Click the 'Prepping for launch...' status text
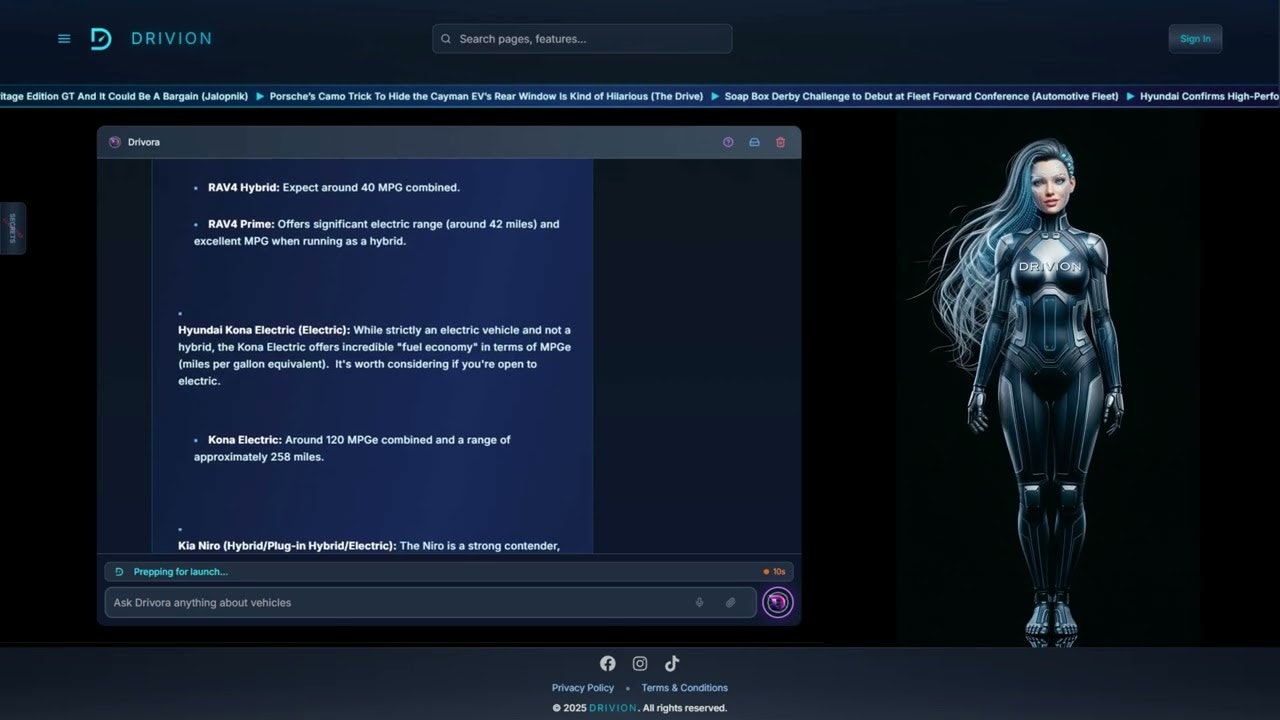The width and height of the screenshot is (1280, 720). [181, 572]
